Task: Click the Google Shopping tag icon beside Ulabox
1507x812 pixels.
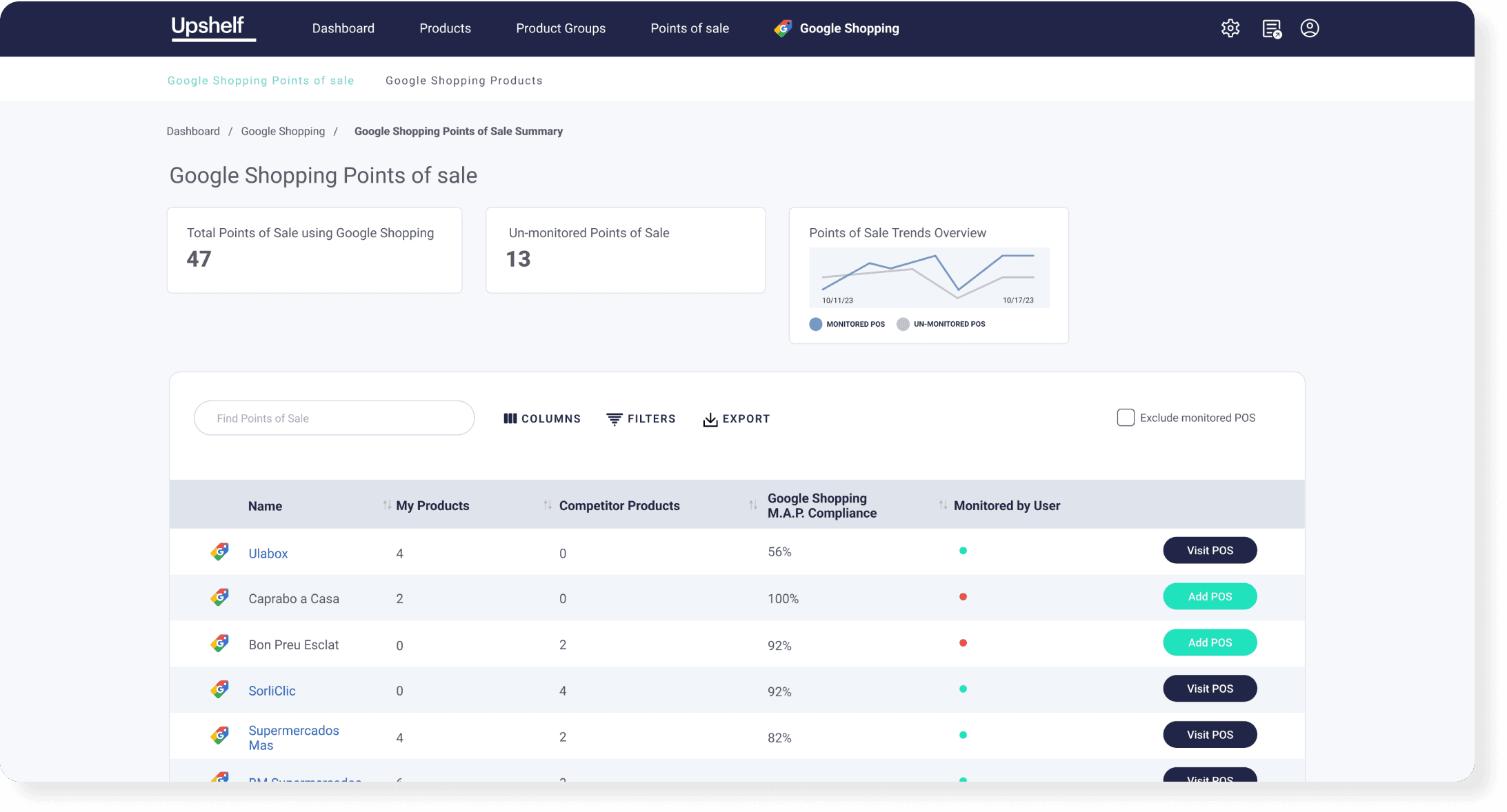Action: (x=220, y=551)
